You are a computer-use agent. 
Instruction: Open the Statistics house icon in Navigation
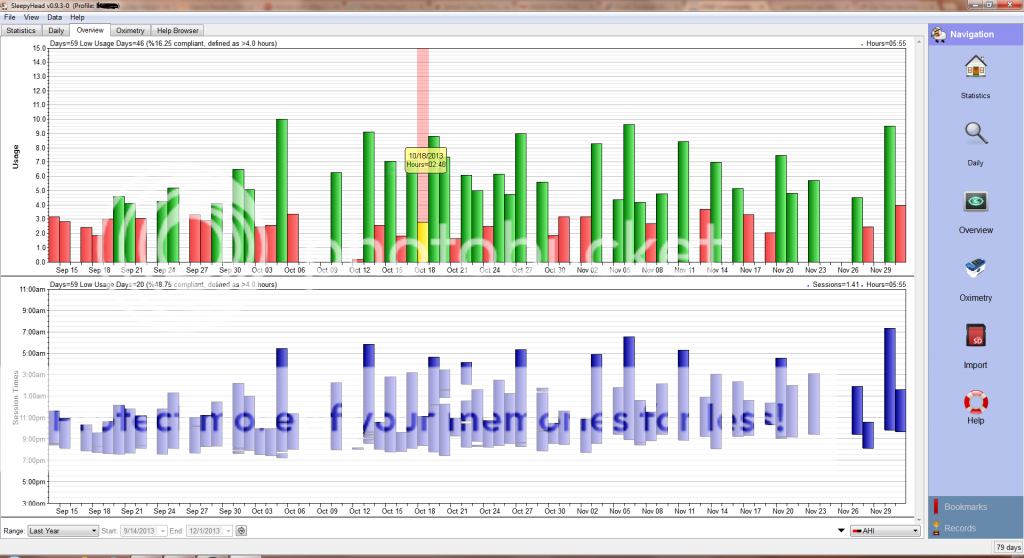(x=975, y=68)
